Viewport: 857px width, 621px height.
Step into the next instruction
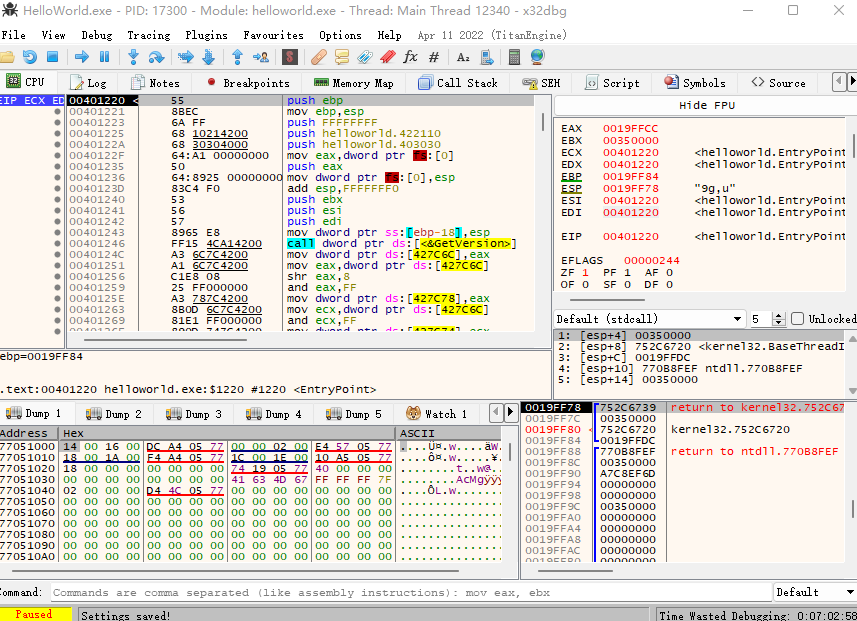point(133,57)
